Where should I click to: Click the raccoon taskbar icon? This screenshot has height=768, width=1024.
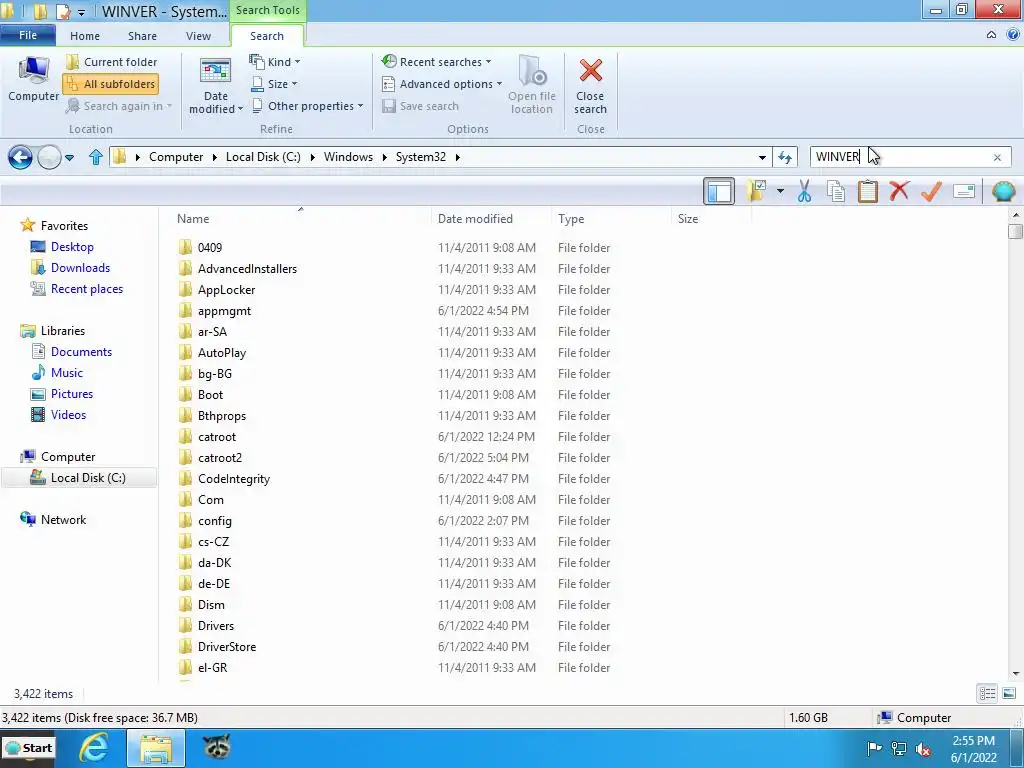[x=216, y=748]
